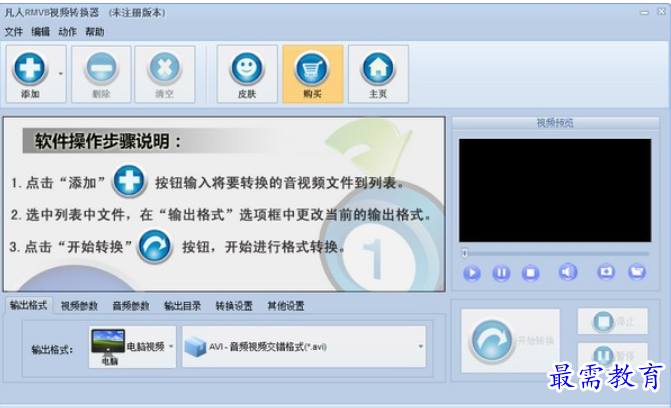Open the 帮助 menu
Screen dimensions: 671x408
[x=95, y=32]
